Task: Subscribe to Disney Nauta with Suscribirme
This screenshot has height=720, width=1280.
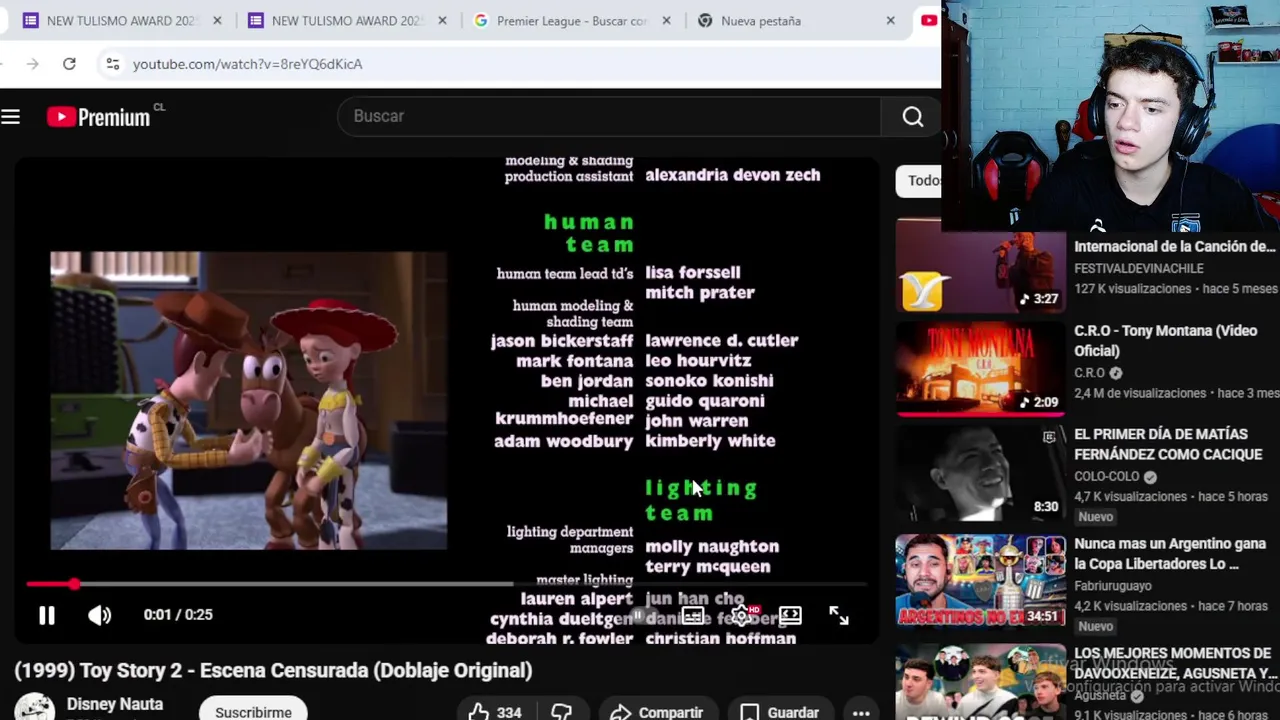Action: pyautogui.click(x=253, y=711)
